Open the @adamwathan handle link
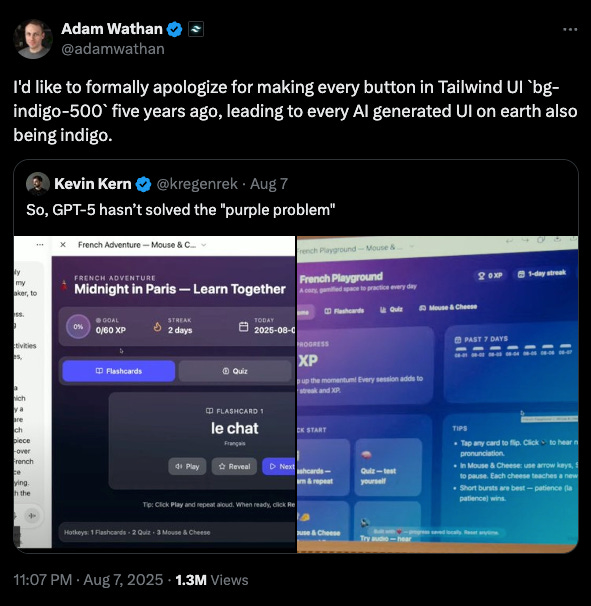Viewport: 591px width, 606px height. click(x=113, y=49)
